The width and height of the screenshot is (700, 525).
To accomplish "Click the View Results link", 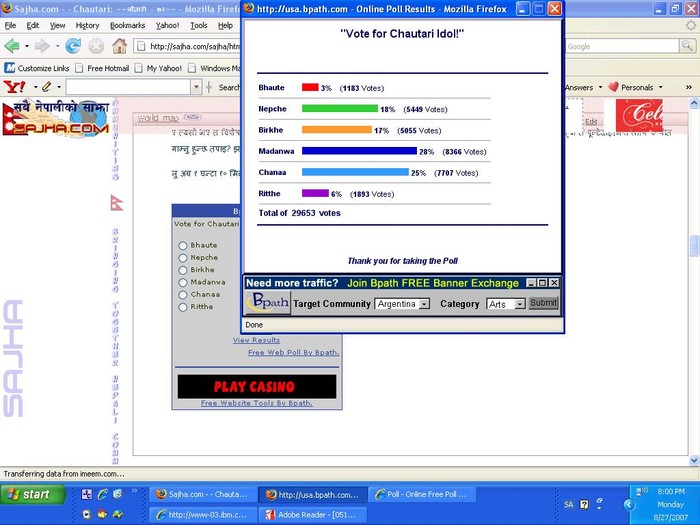I will [x=256, y=340].
